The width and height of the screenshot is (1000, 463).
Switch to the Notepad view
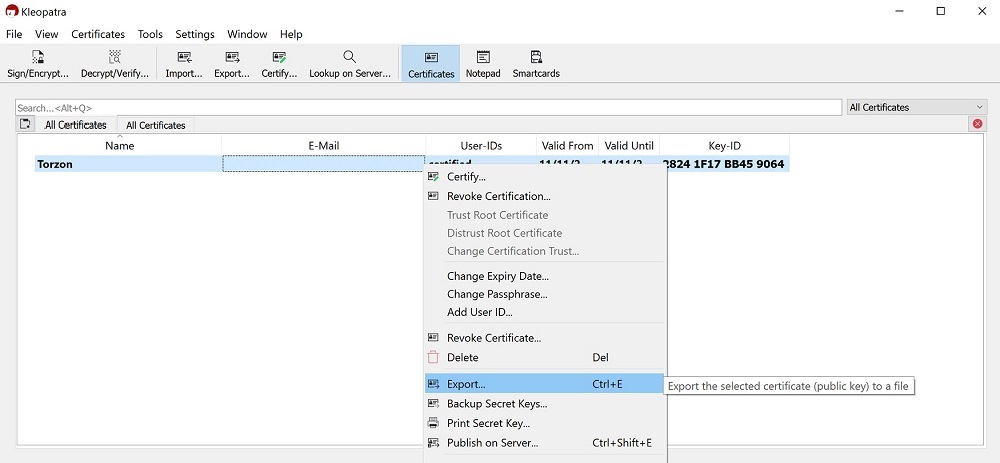pyautogui.click(x=483, y=64)
